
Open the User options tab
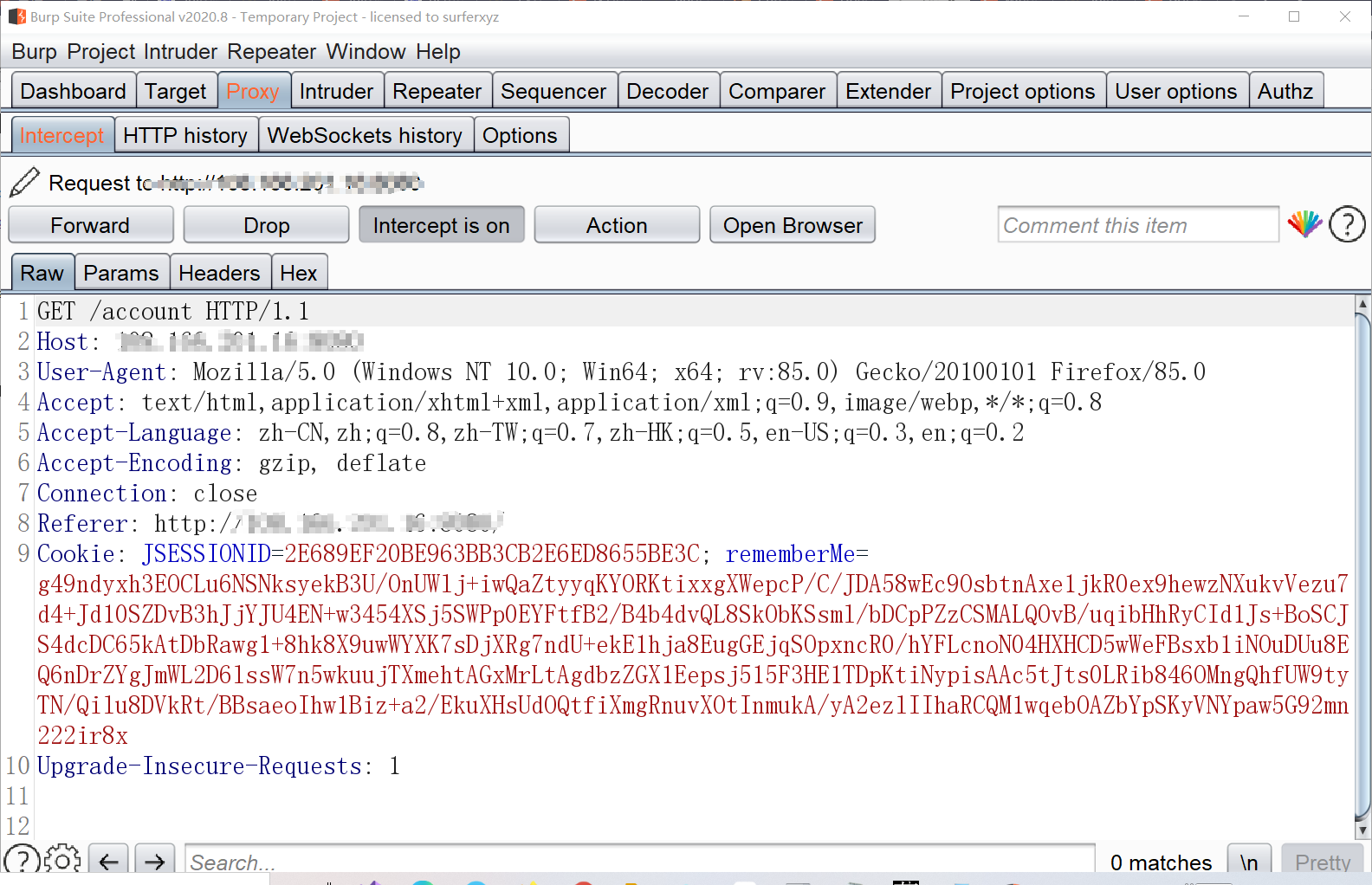coord(1176,91)
